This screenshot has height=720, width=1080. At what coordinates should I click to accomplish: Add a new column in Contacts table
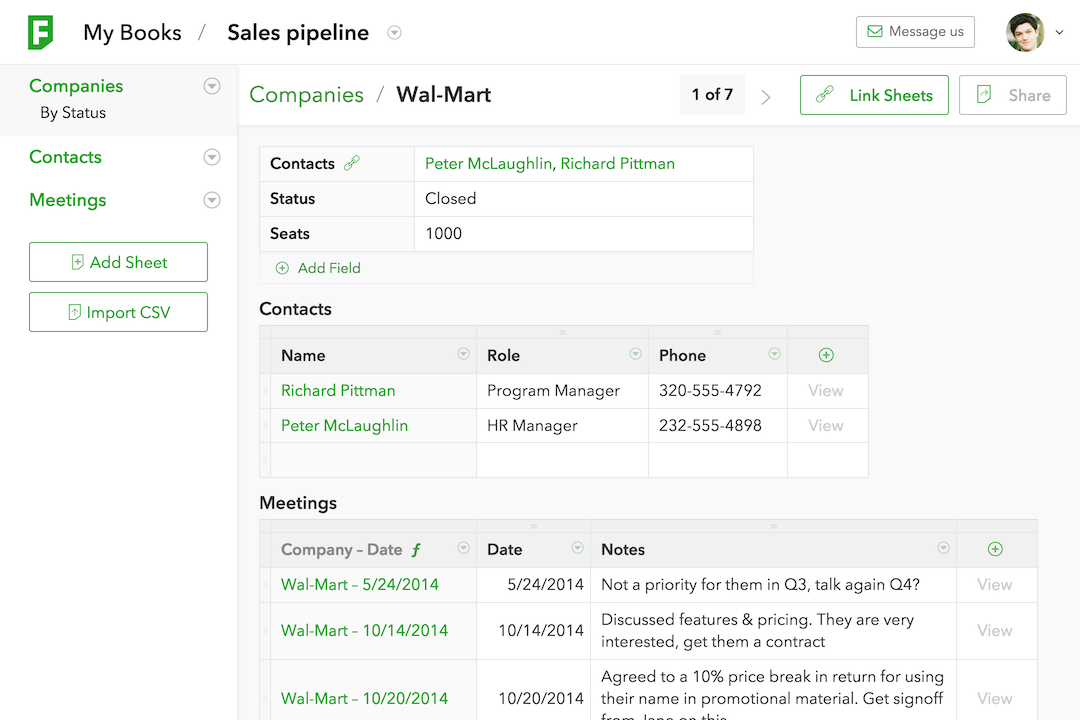point(826,355)
